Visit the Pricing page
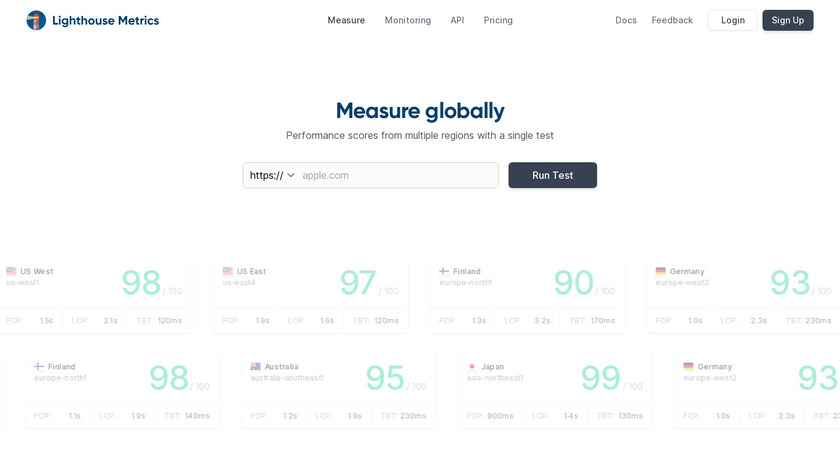This screenshot has width=840, height=472. pyautogui.click(x=498, y=20)
